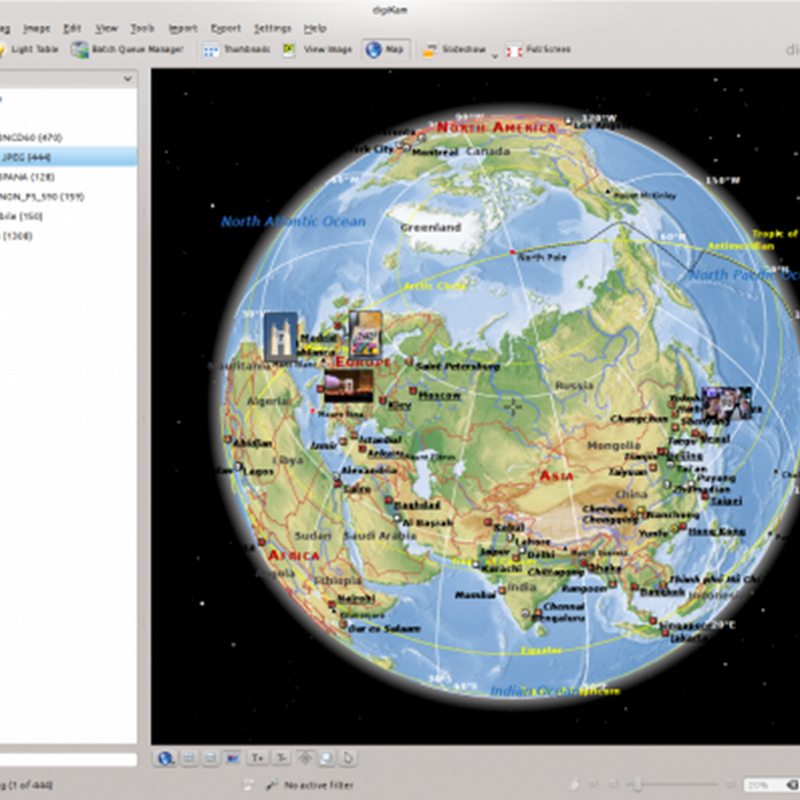The height and width of the screenshot is (800, 800).
Task: Click the tower photo thumbnail near Madrid
Action: pyautogui.click(x=281, y=337)
